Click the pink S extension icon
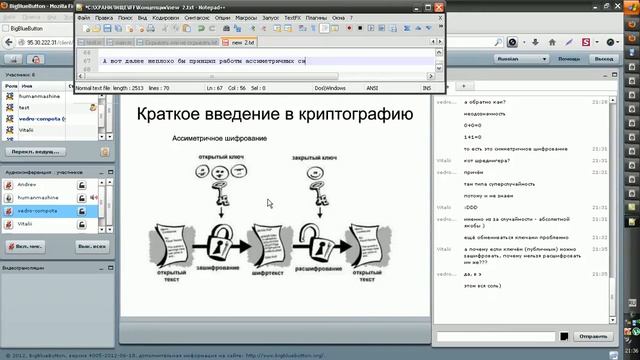The image size is (640, 360). point(586,42)
